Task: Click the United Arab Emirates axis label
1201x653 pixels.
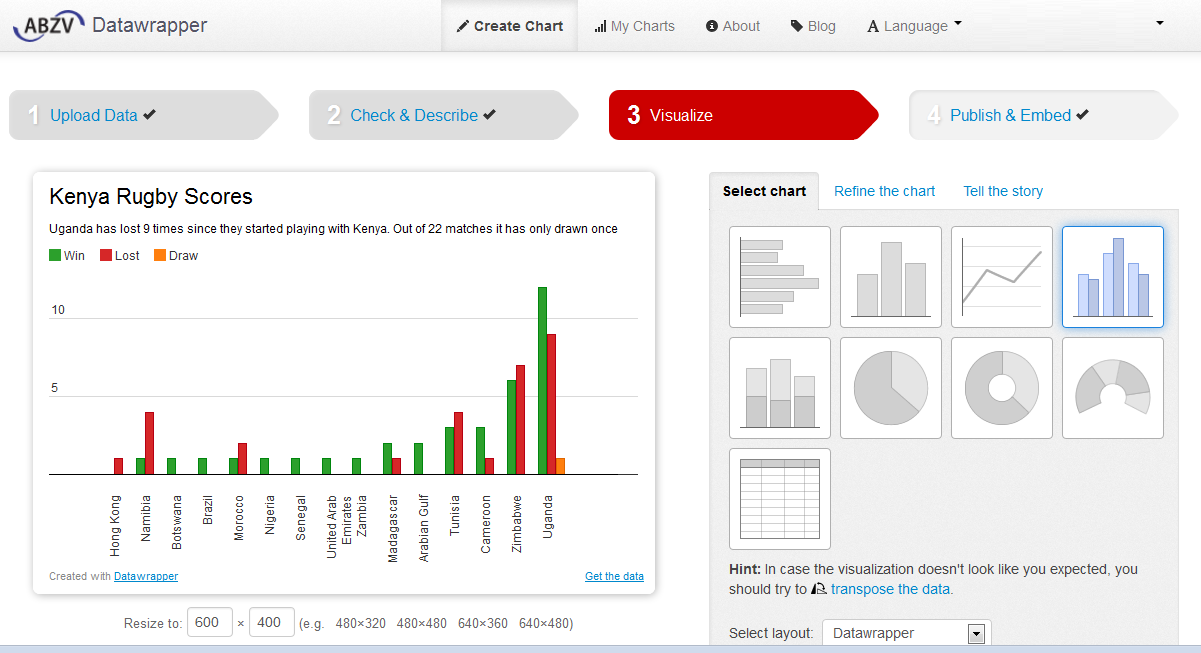Action: point(339,525)
